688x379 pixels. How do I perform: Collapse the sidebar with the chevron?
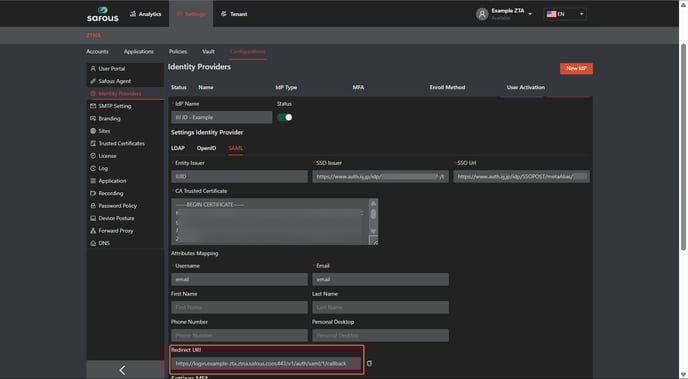click(x=122, y=370)
